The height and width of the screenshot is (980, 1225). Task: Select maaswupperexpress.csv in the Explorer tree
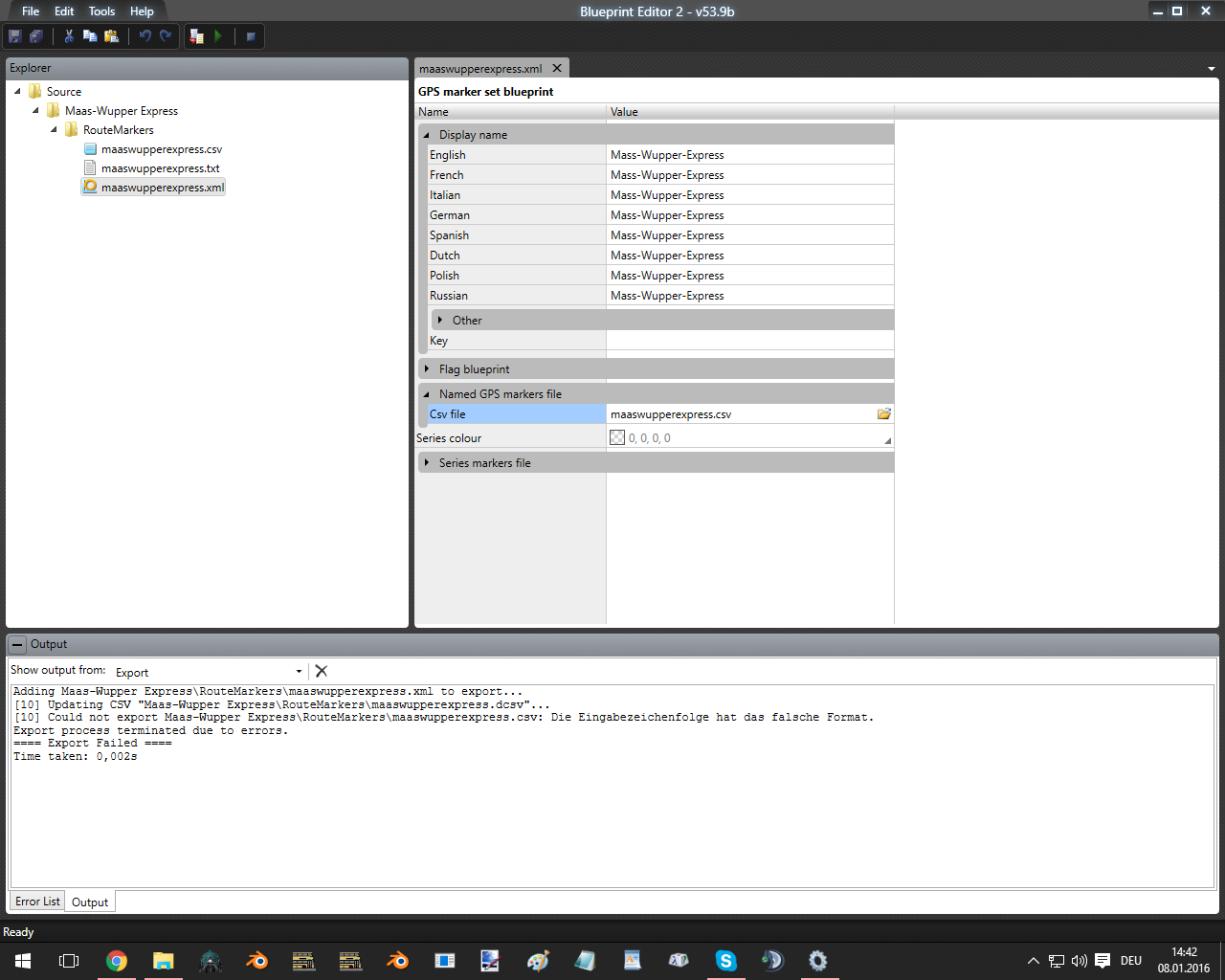[x=162, y=149]
